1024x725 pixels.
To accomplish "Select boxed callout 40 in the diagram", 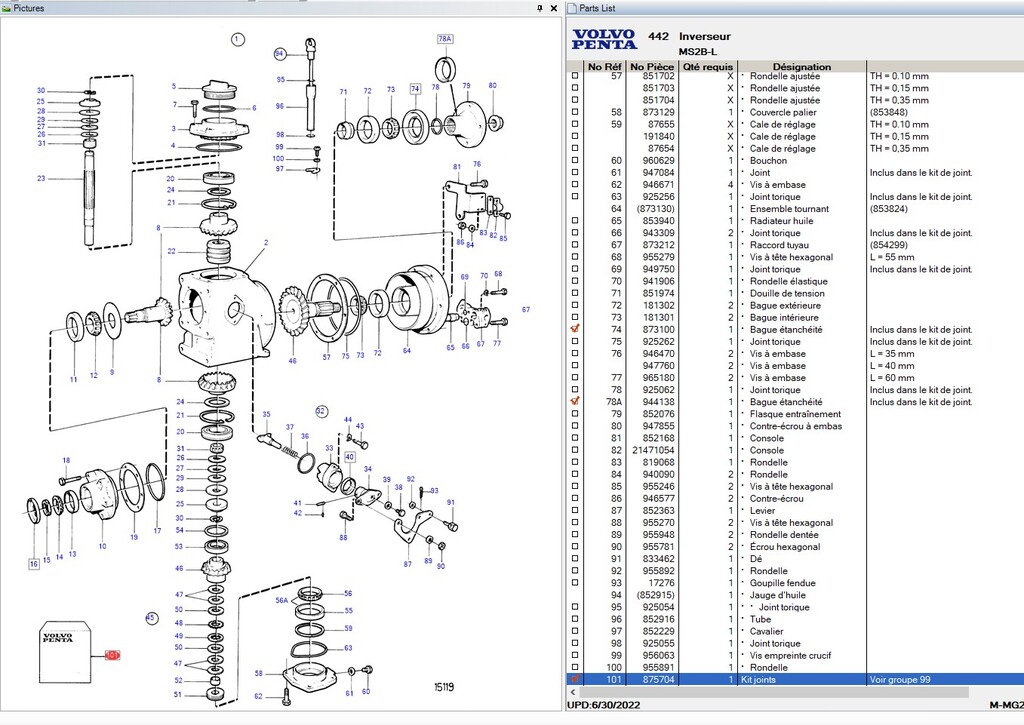I will click(349, 457).
